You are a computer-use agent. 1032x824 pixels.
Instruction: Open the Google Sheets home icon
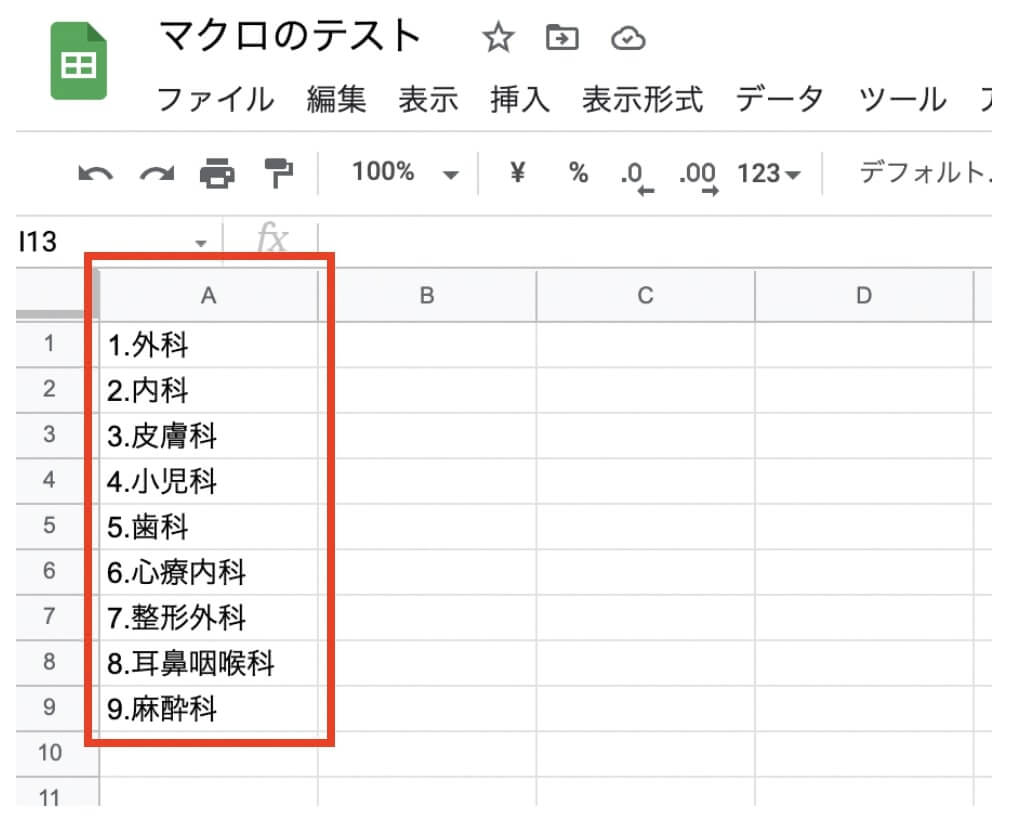[x=78, y=61]
